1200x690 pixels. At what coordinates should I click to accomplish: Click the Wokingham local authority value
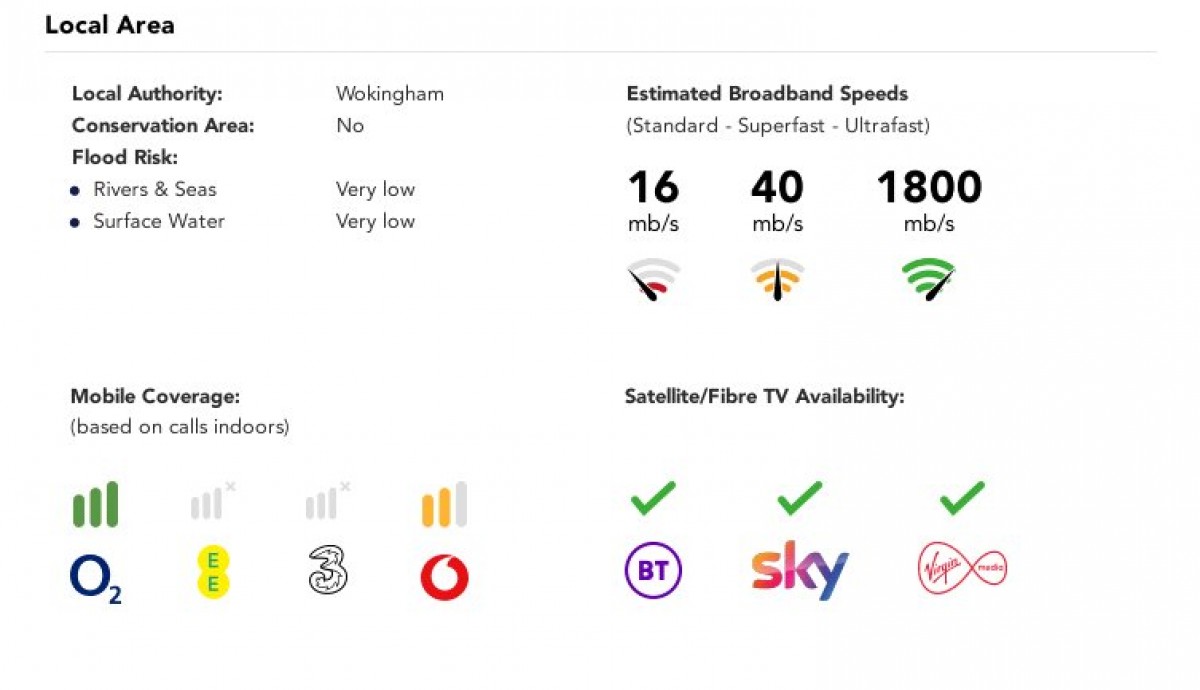point(390,94)
